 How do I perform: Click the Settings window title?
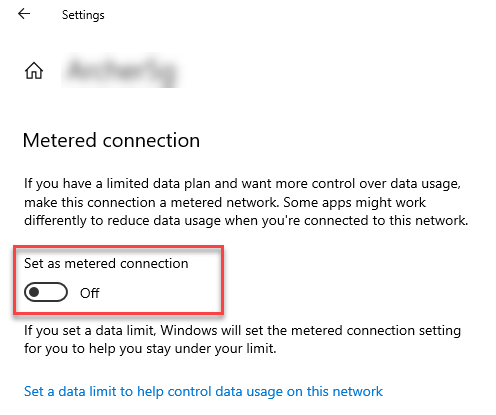pyautogui.click(x=83, y=15)
